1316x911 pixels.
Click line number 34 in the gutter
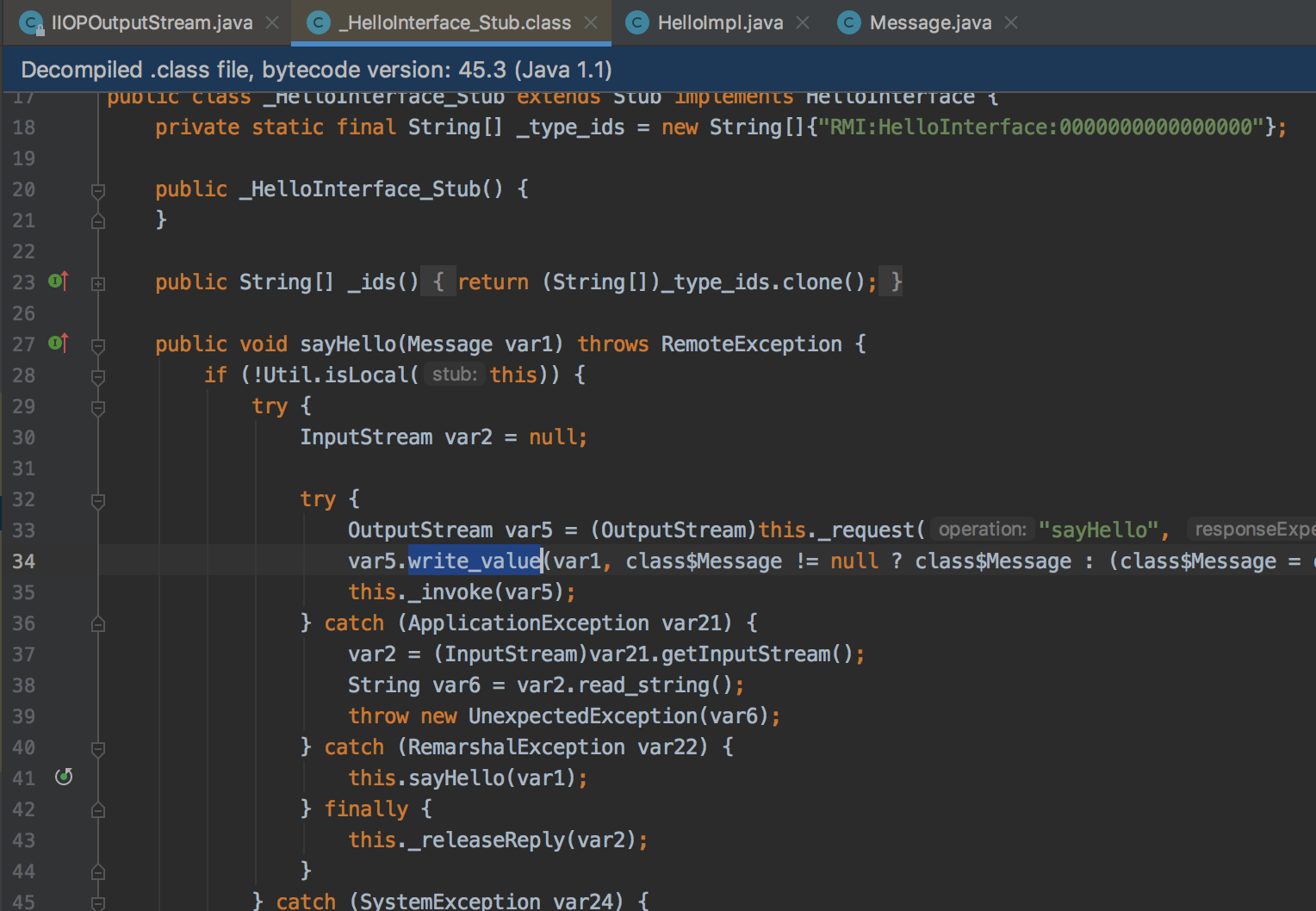click(24, 561)
